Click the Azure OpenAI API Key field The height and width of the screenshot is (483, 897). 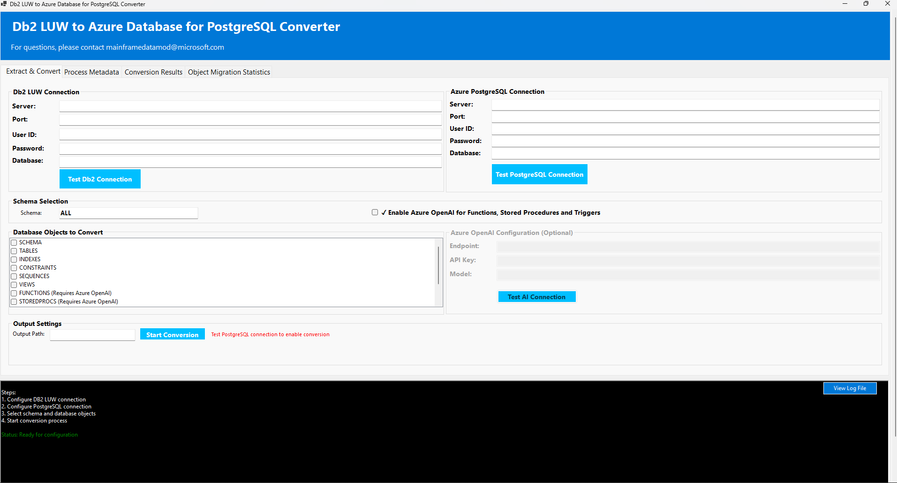click(x=688, y=261)
